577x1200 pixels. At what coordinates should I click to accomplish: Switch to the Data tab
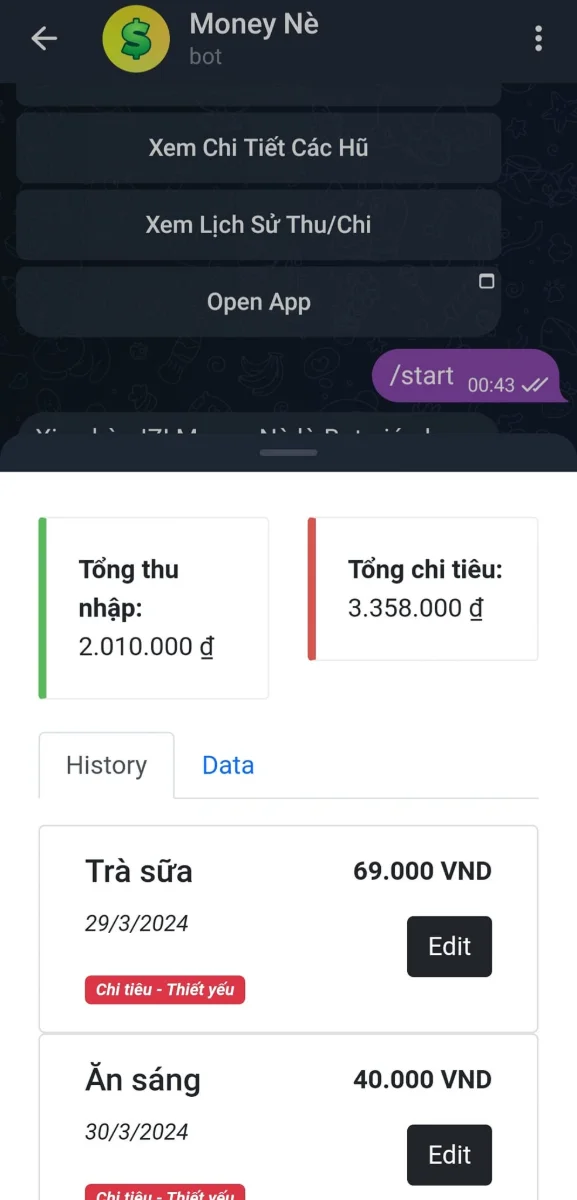pyautogui.click(x=228, y=765)
